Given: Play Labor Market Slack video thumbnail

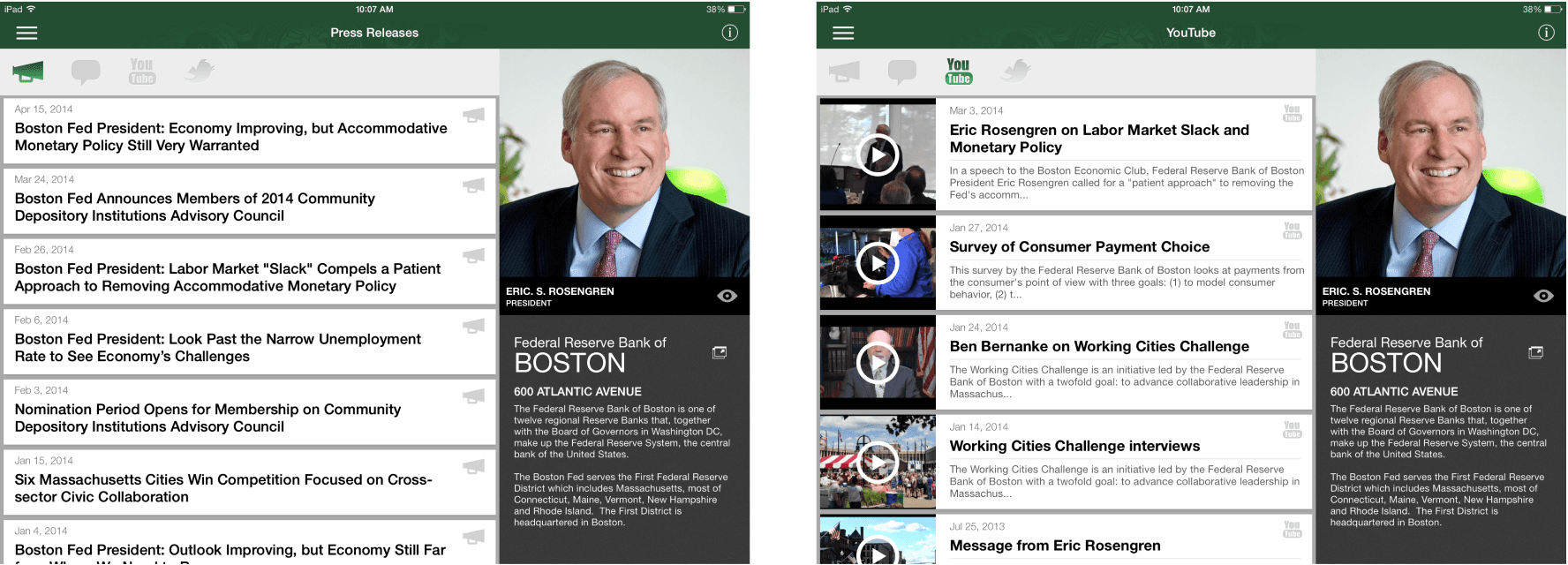Looking at the screenshot, I should pos(878,156).
